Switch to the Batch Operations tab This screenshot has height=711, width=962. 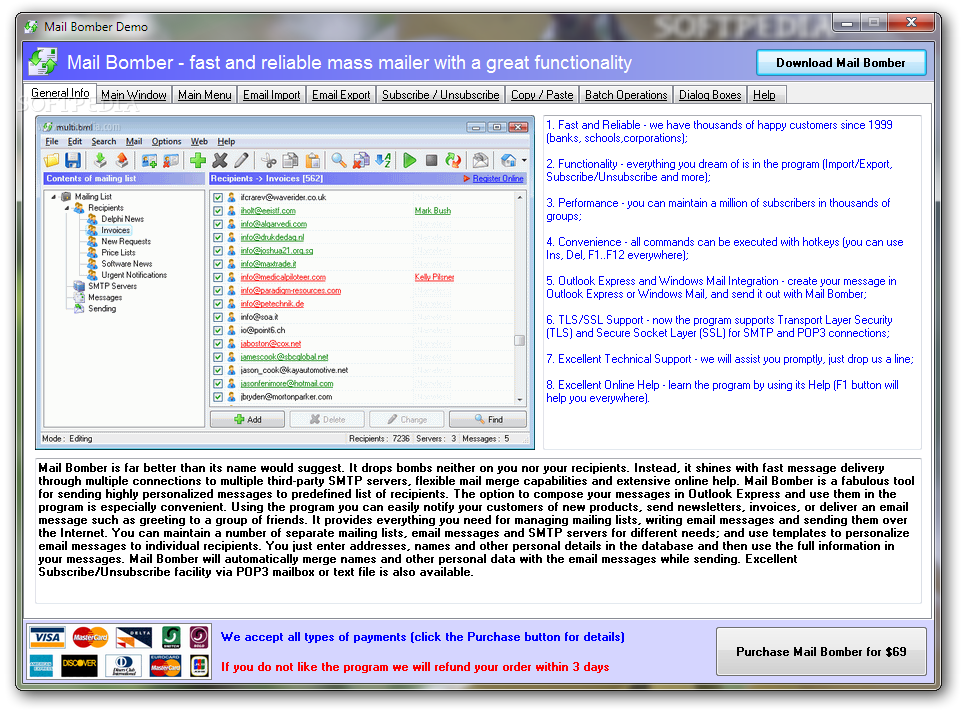tap(626, 95)
